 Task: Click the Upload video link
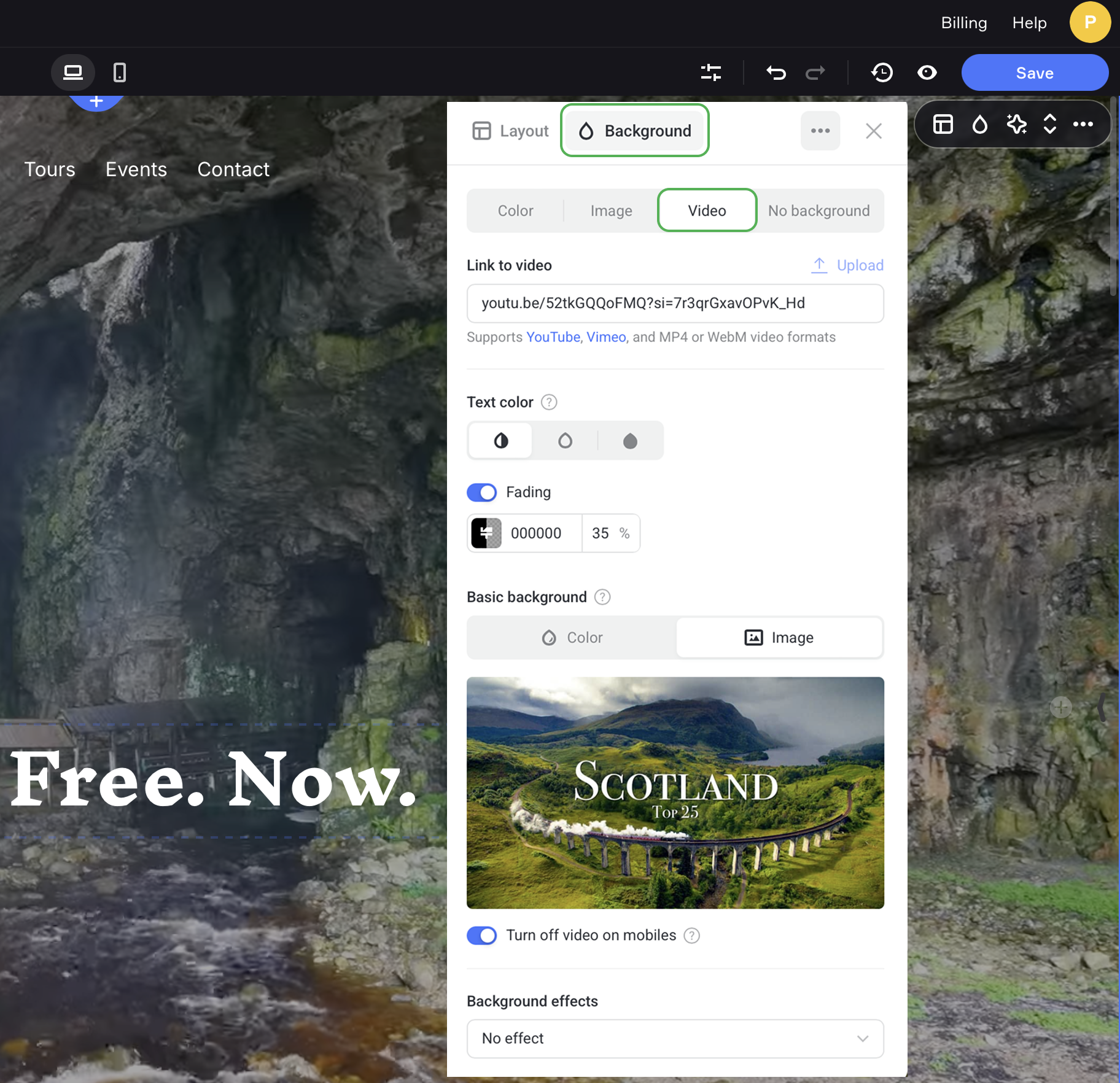pyautogui.click(x=847, y=265)
